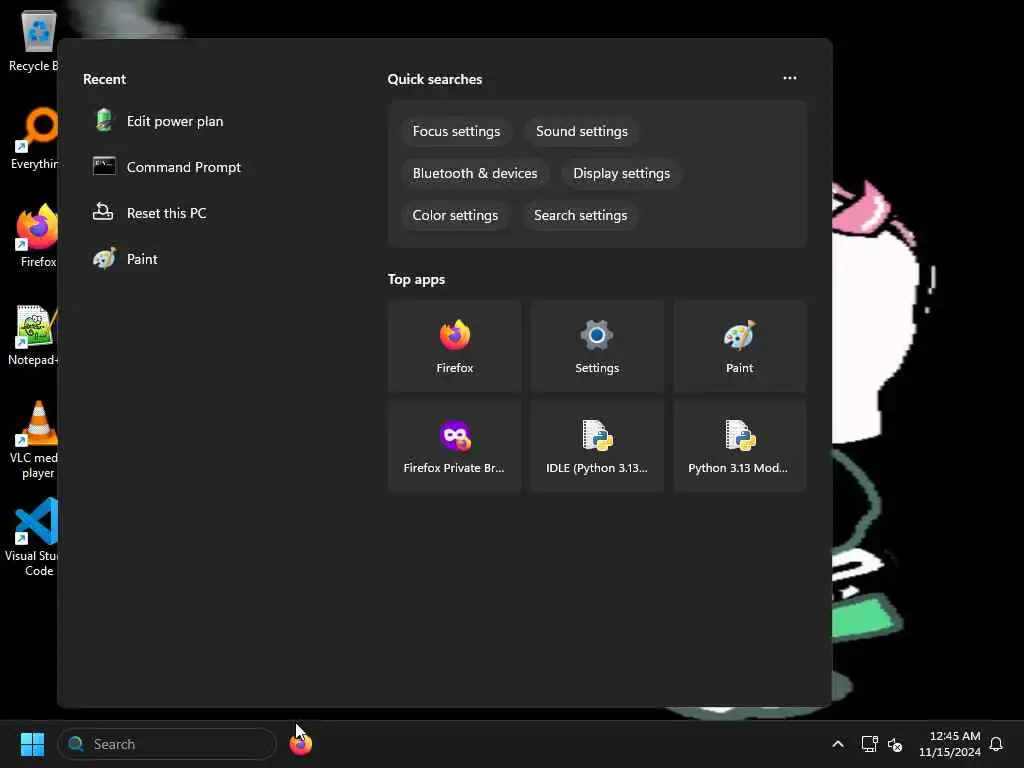Select the Everything desktop shortcut
This screenshot has height=768, width=1024.
pyautogui.click(x=35, y=138)
